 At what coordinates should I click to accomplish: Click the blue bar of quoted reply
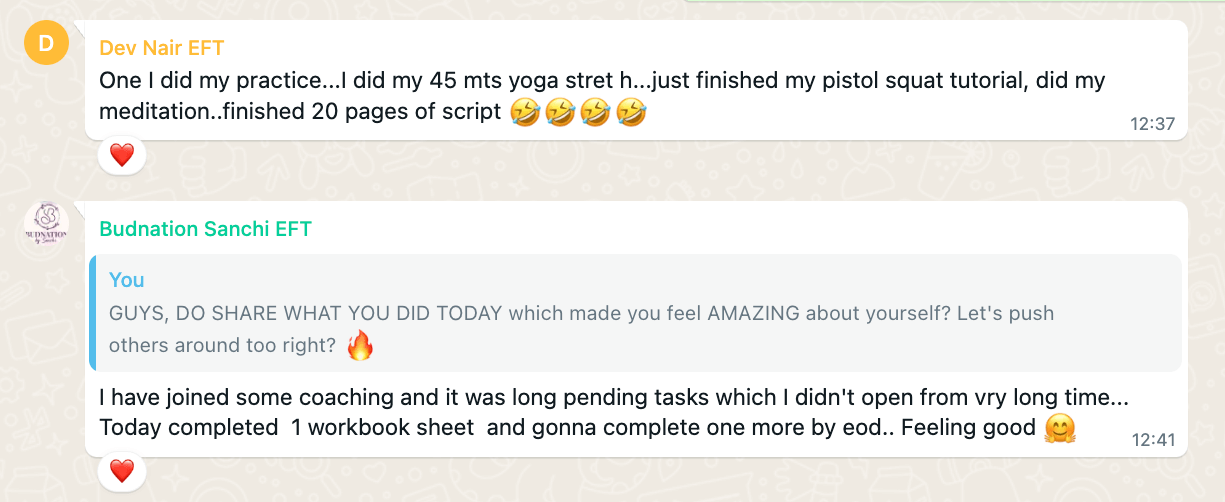coord(93,313)
